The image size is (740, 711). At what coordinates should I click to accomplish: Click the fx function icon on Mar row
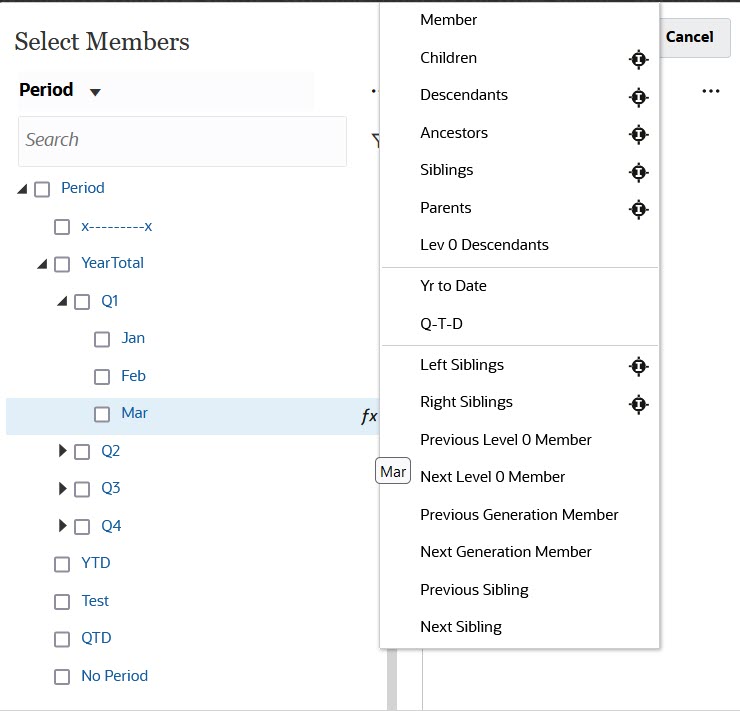(x=369, y=415)
